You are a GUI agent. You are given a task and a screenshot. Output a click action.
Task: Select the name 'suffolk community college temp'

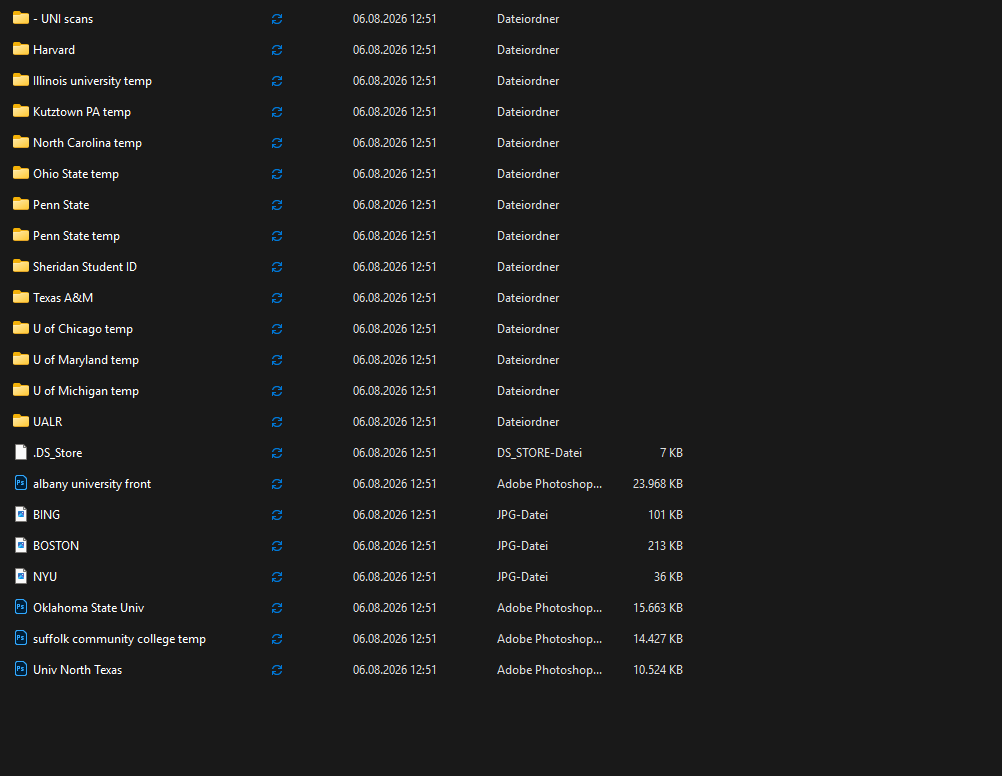click(119, 639)
